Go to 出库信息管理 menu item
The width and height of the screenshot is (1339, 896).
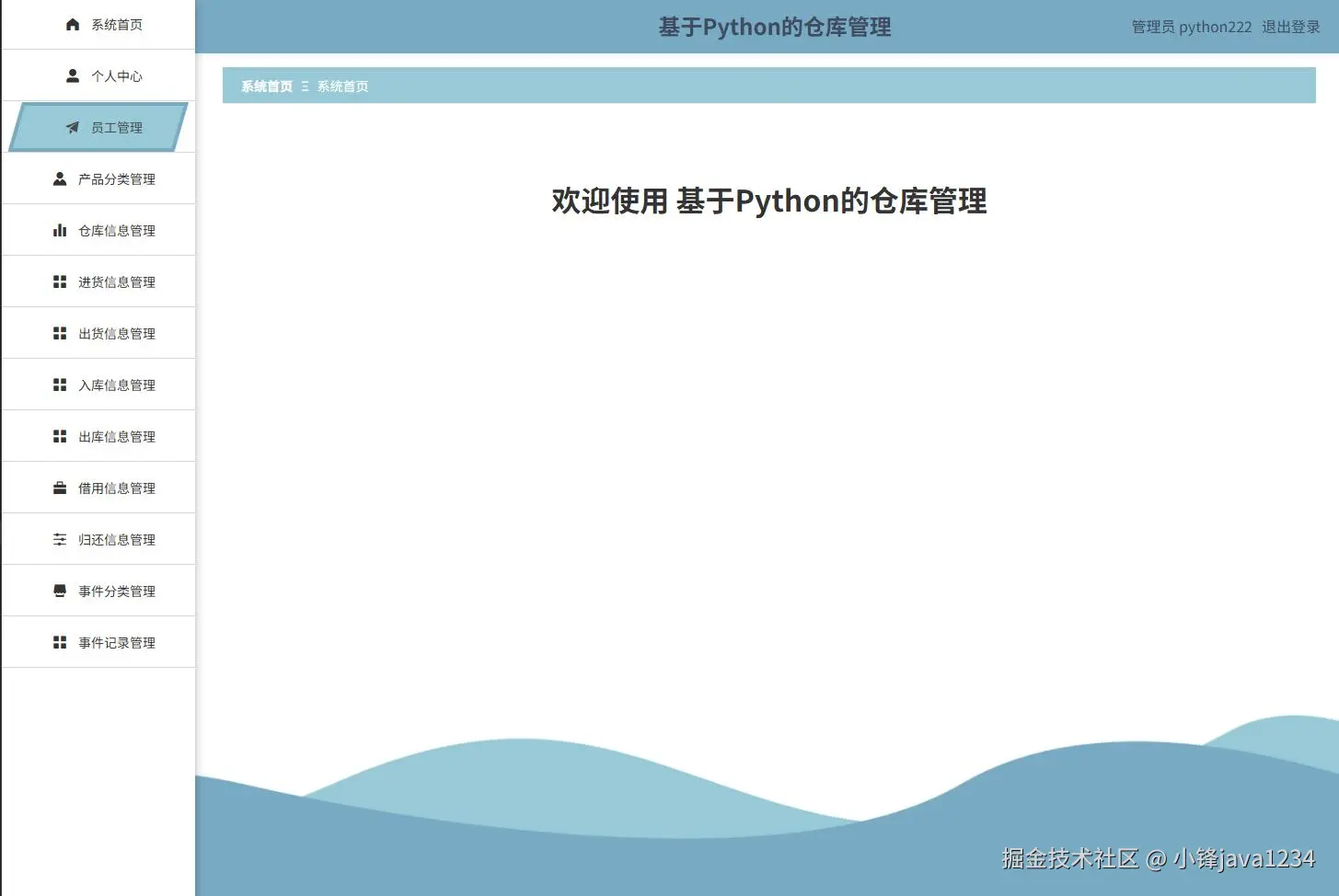[x=98, y=437]
